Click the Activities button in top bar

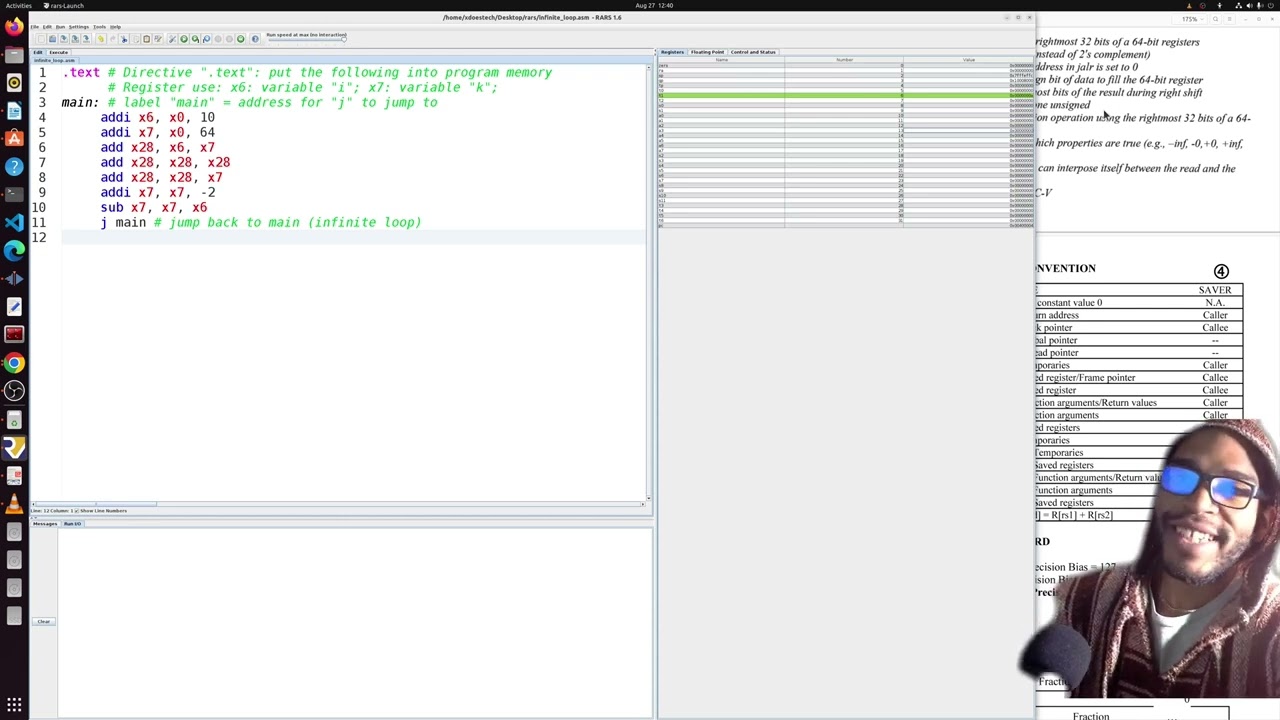click(19, 6)
